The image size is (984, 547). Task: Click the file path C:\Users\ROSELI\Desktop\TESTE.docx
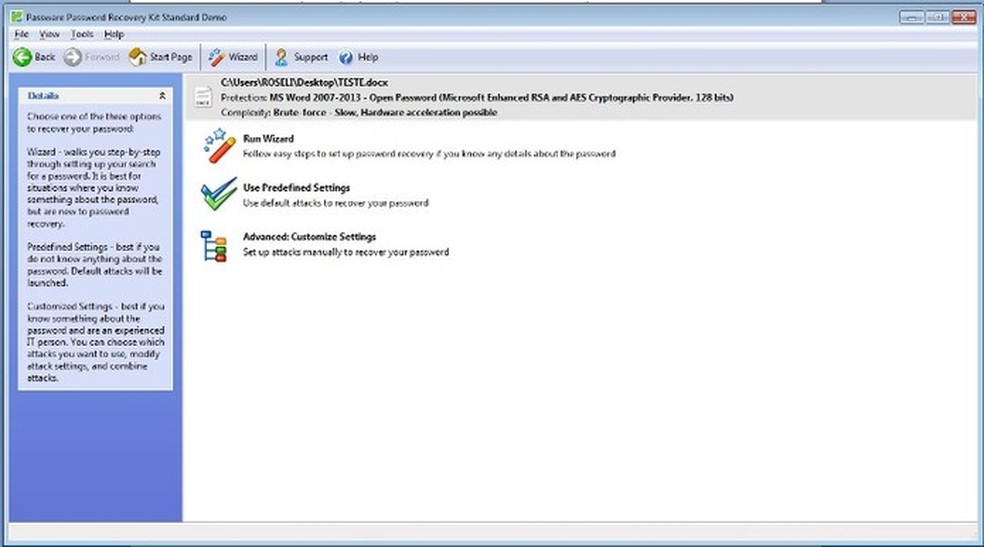click(304, 82)
